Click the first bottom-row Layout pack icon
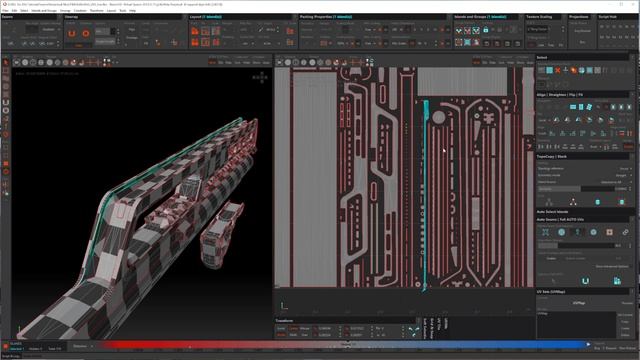 pos(195,42)
